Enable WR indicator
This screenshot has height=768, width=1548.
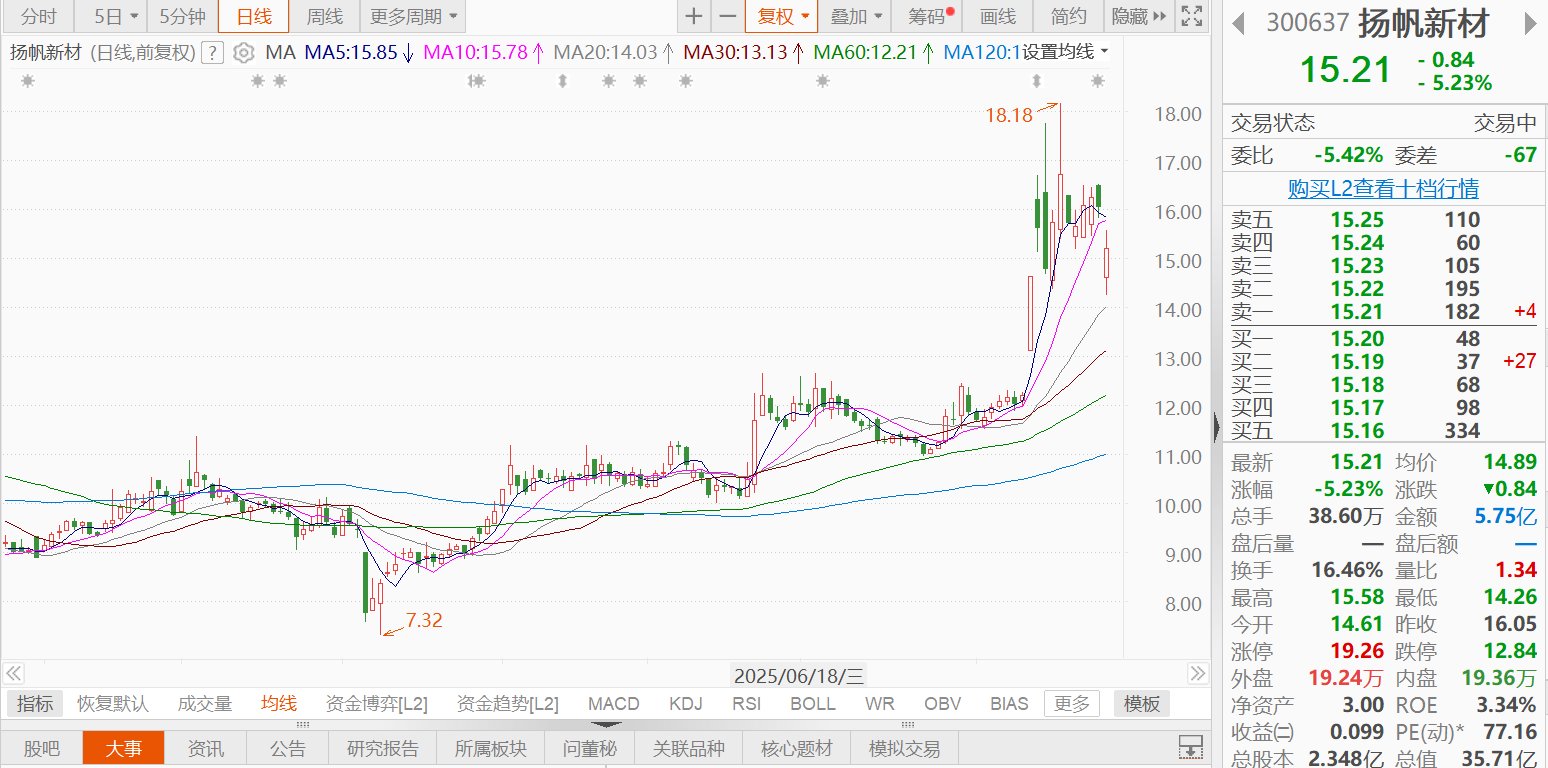[x=880, y=704]
